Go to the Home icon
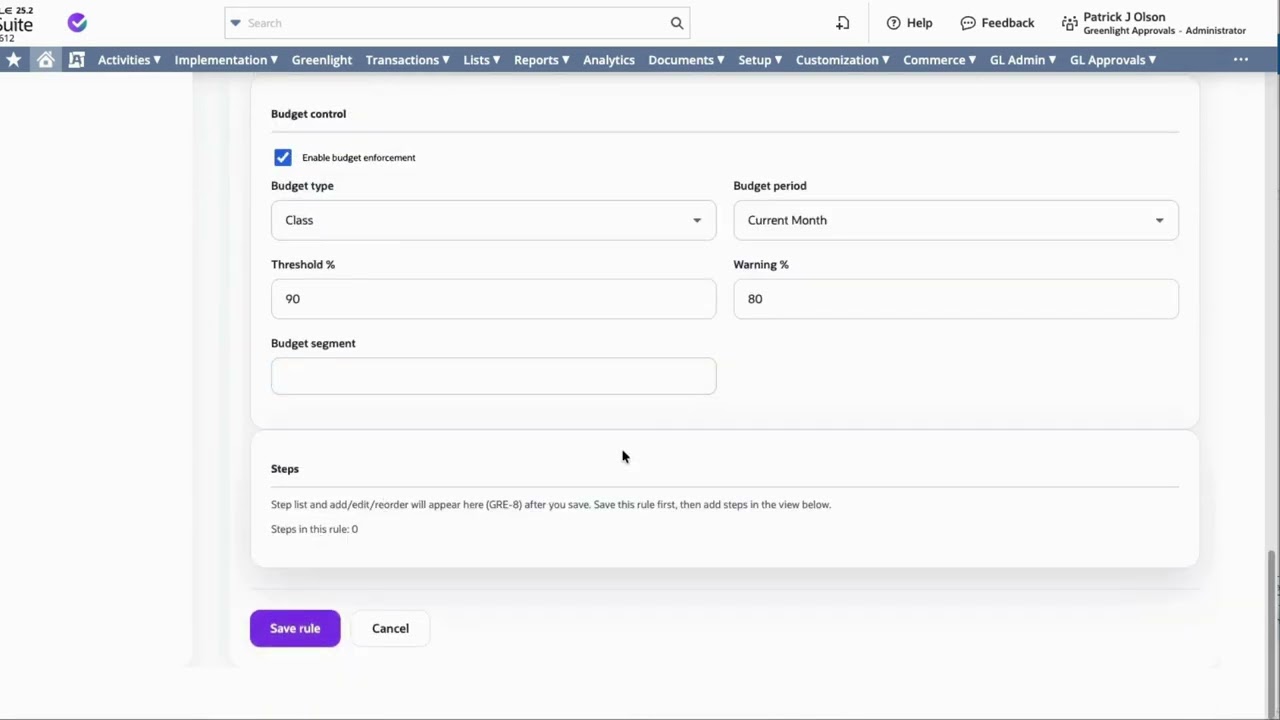The image size is (1280, 720). click(45, 60)
